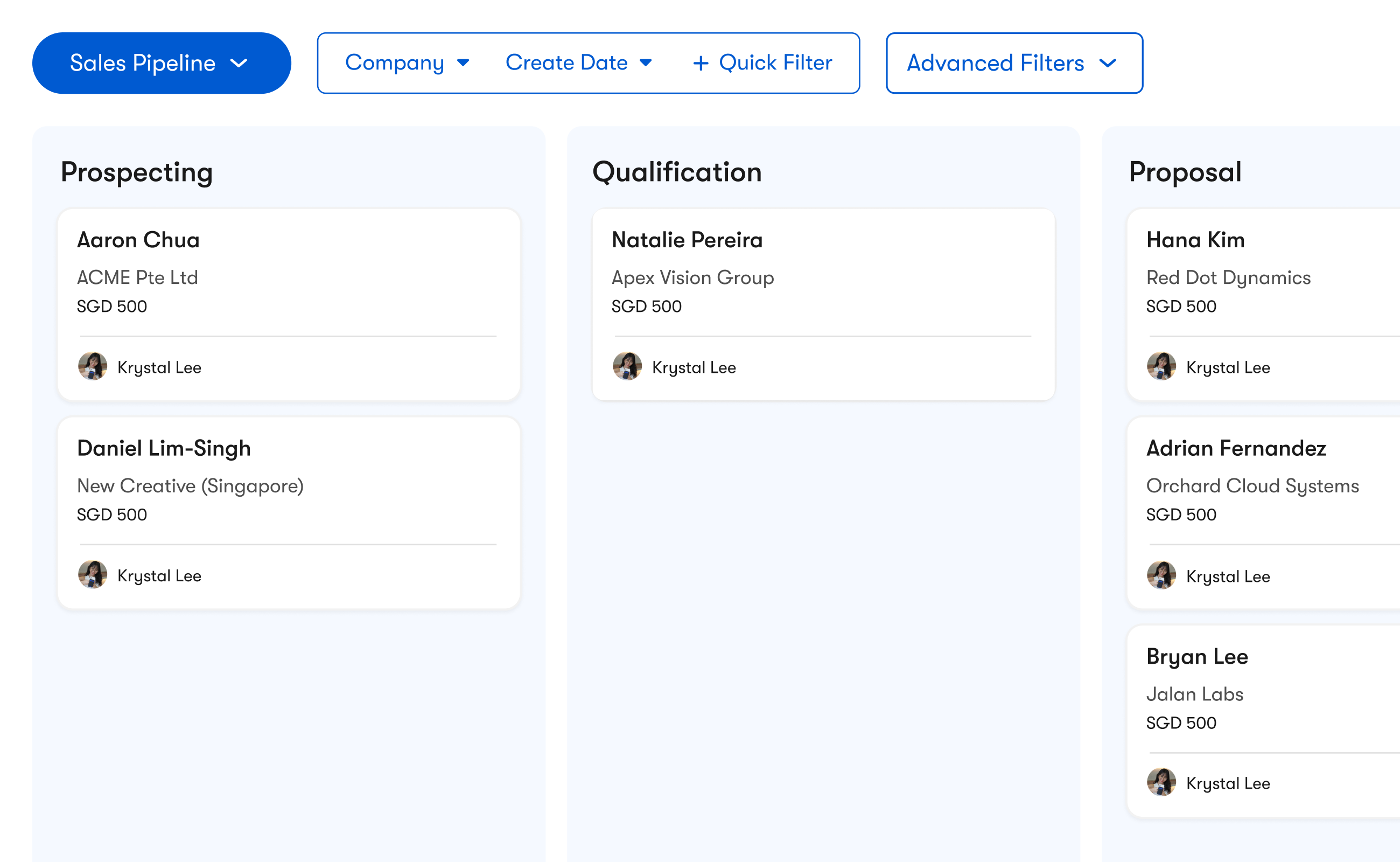Click the Qualification column heading
The height and width of the screenshot is (862, 1400).
[x=677, y=172]
